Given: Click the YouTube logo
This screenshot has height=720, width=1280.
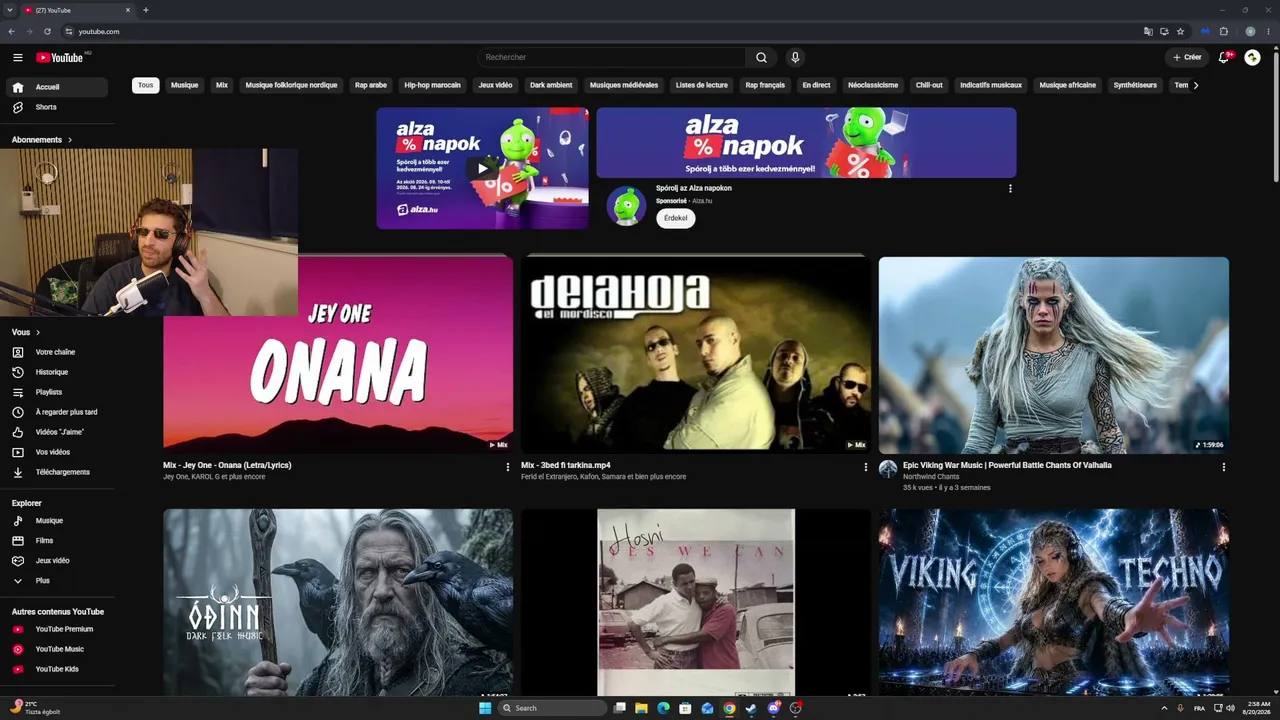Looking at the screenshot, I should [60, 58].
